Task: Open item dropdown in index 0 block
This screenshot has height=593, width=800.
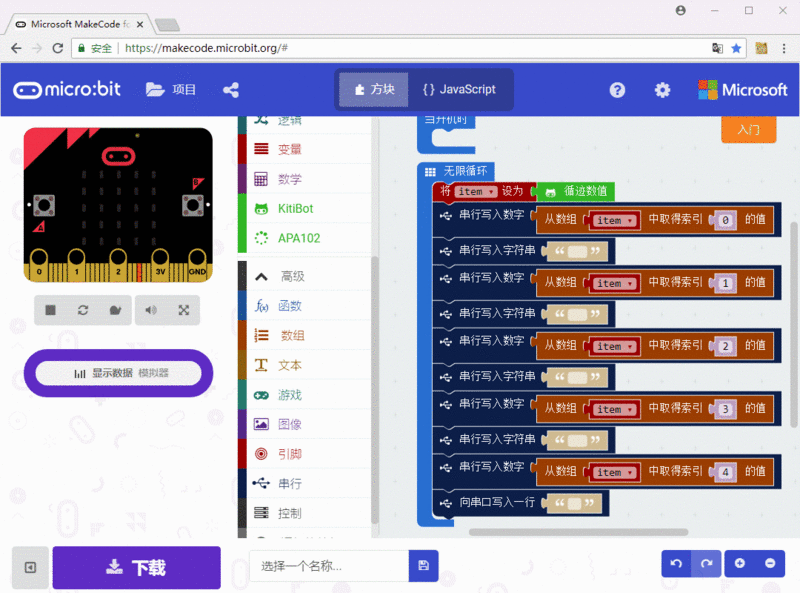Action: pyautogui.click(x=616, y=220)
